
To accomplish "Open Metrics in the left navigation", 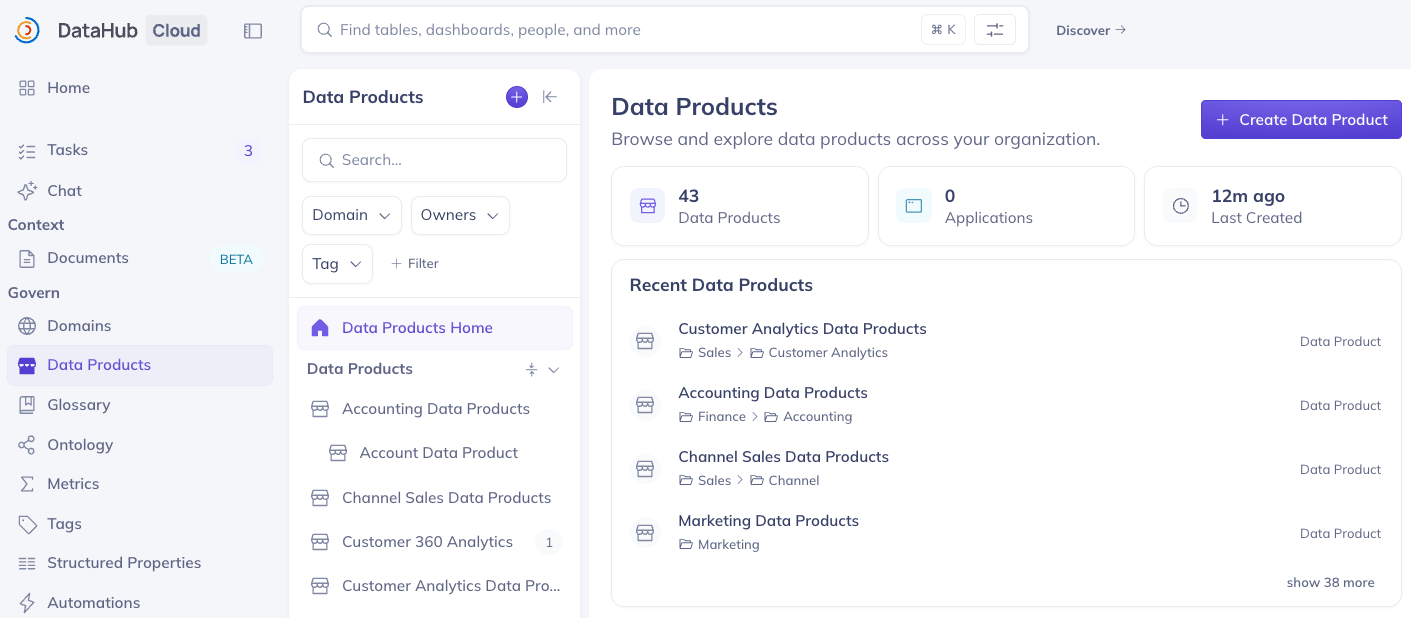I will (140, 484).
